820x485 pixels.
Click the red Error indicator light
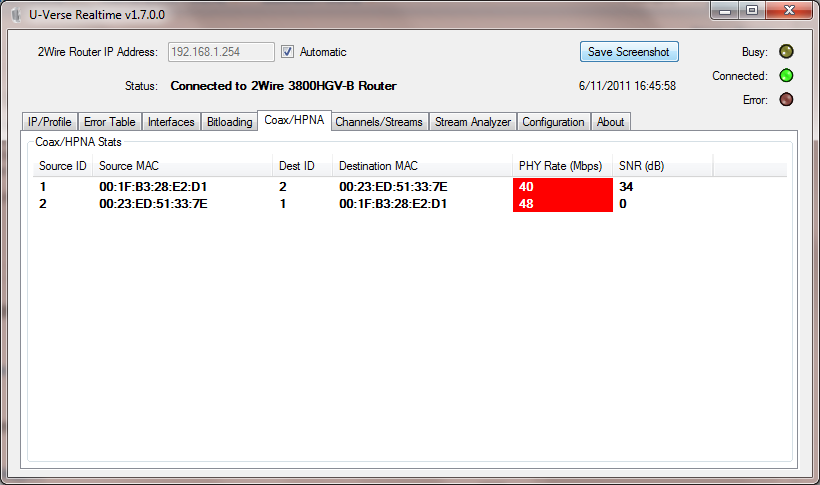pyautogui.click(x=786, y=99)
